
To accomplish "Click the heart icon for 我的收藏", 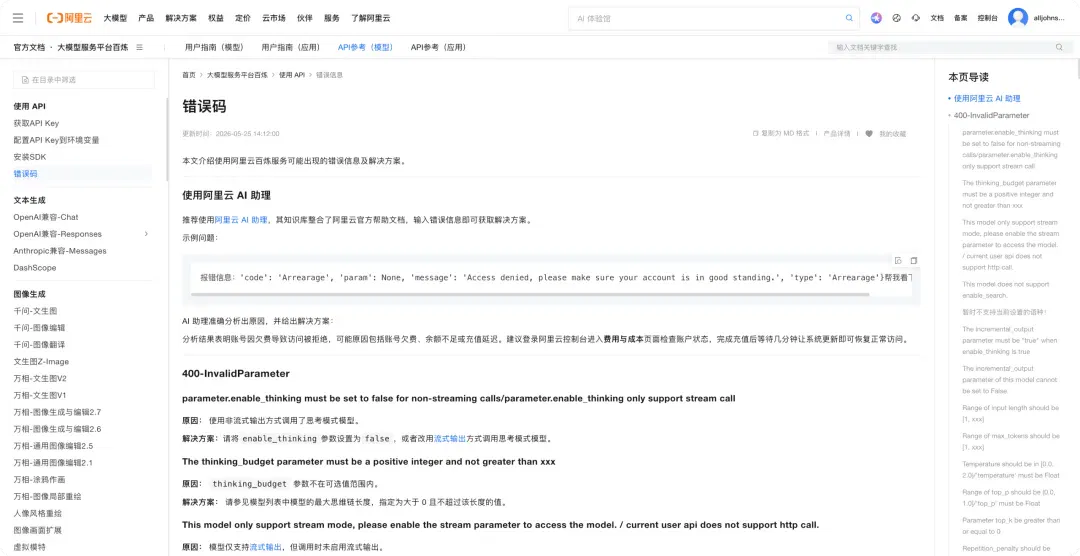I will click(x=869, y=134).
